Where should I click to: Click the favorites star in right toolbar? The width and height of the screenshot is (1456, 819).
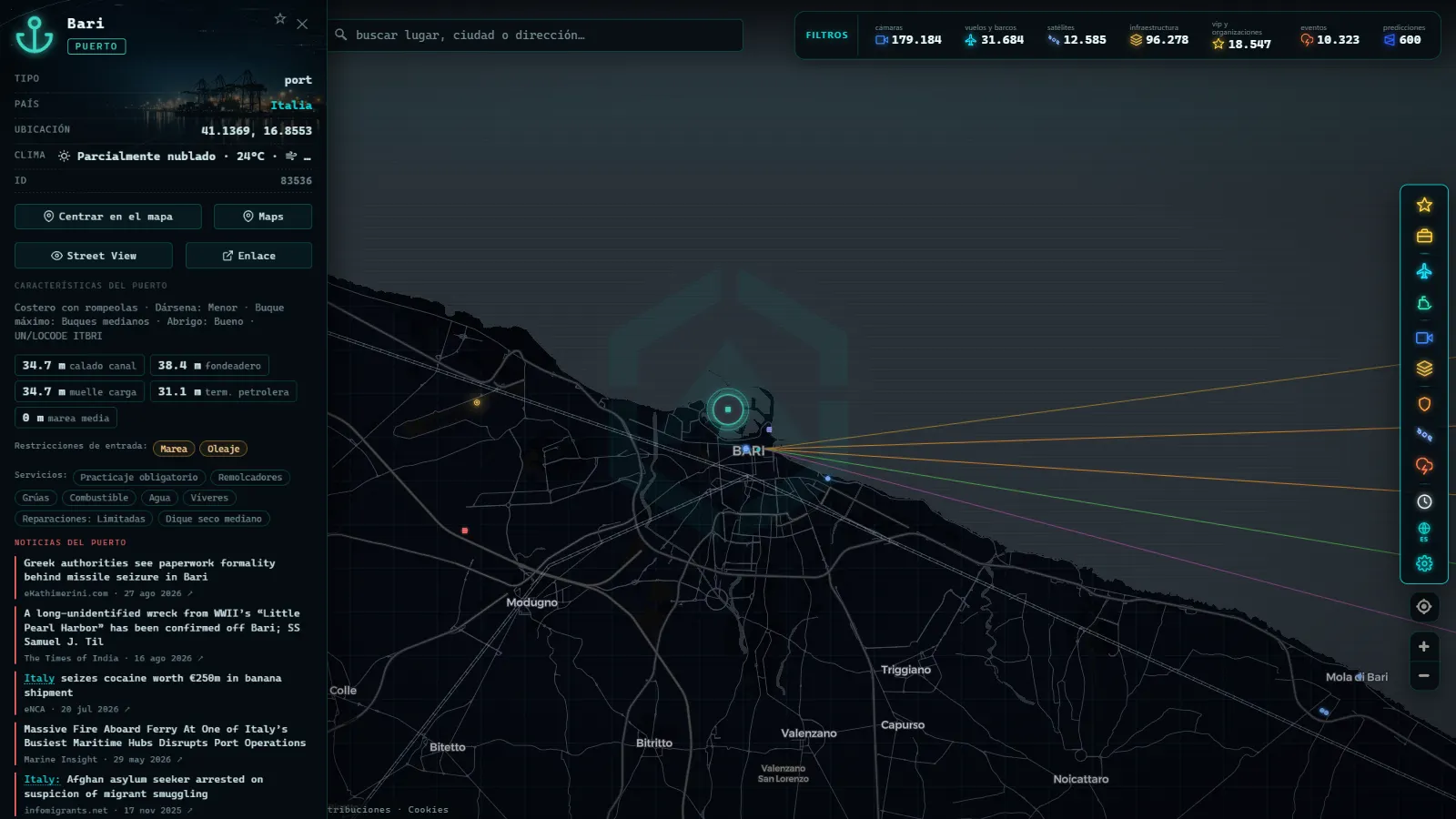click(x=1424, y=205)
